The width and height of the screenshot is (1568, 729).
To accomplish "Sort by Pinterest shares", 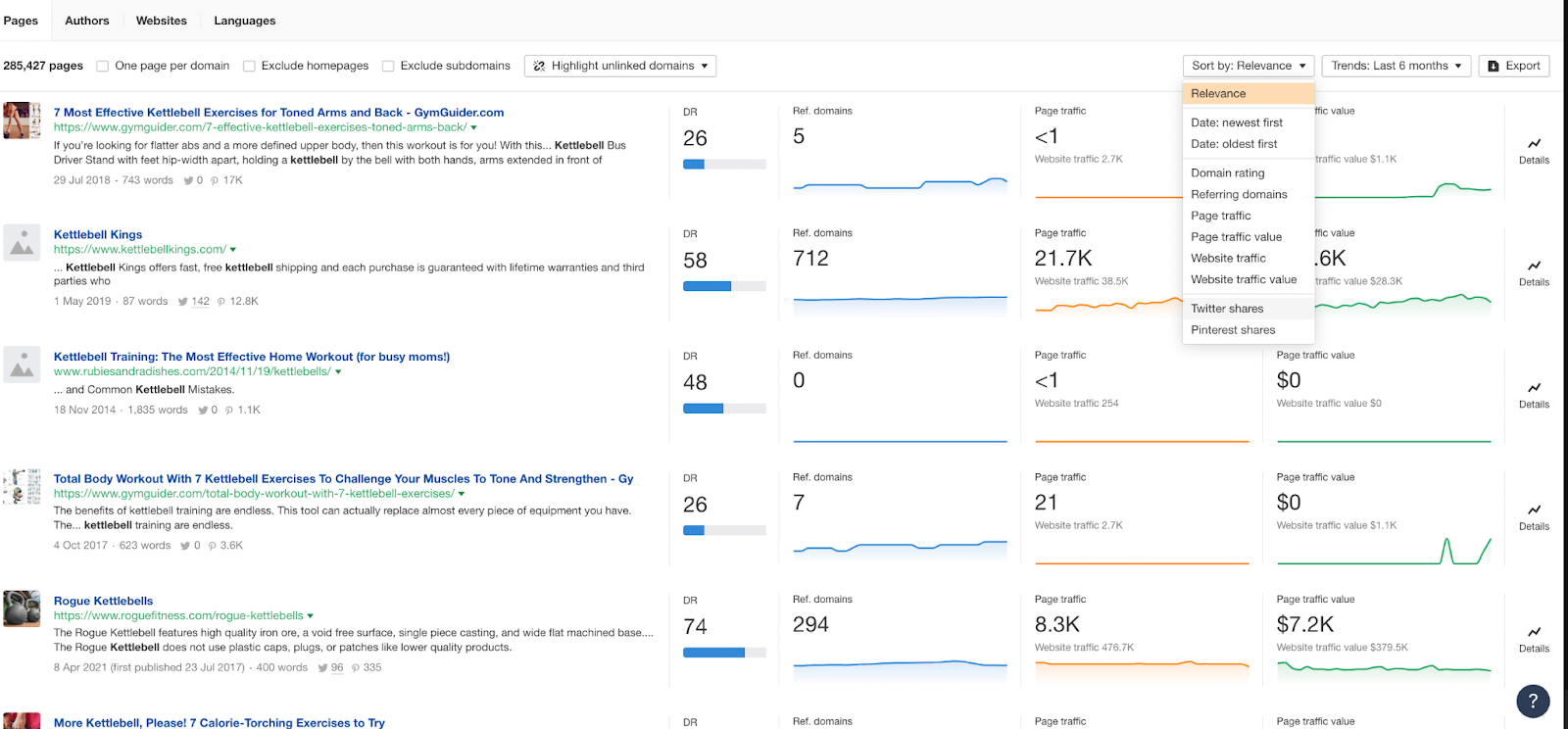I will tap(1249, 330).
